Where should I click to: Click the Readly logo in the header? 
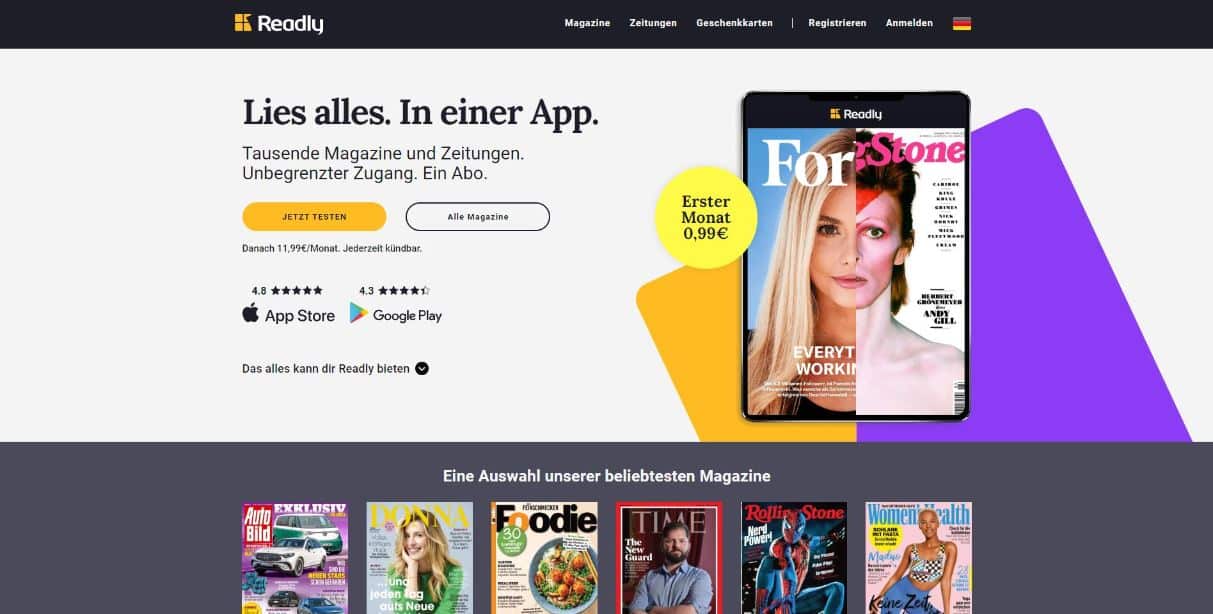click(279, 23)
